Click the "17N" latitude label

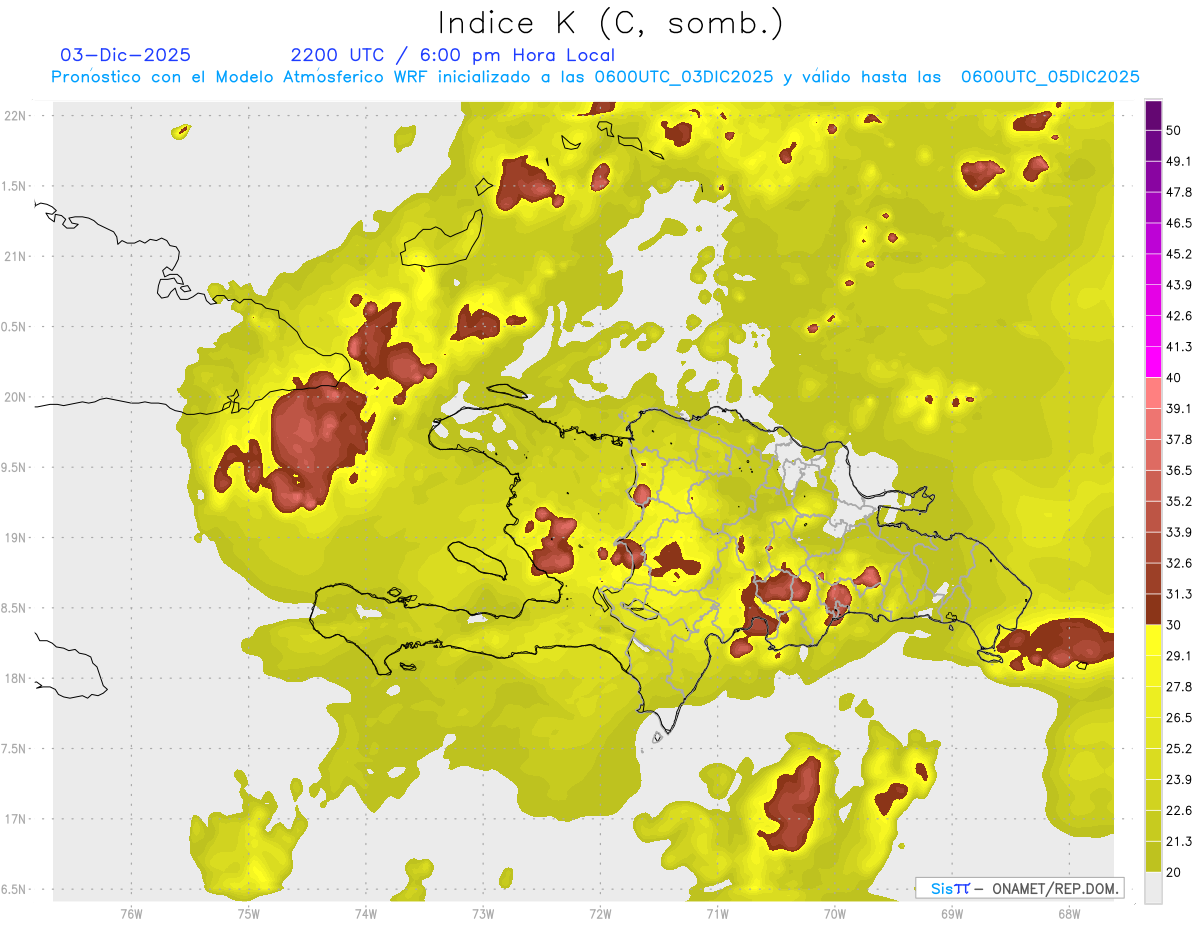(x=15, y=819)
